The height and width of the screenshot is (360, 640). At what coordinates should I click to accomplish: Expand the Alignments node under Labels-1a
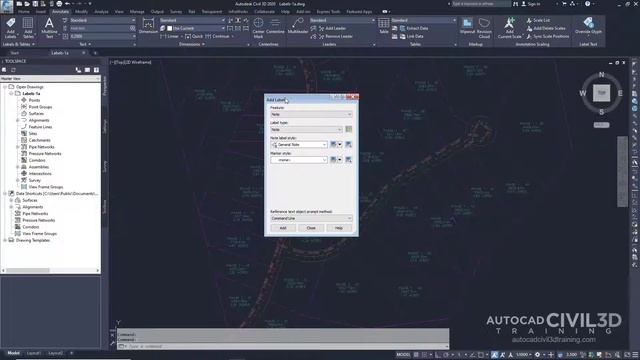pyautogui.click(x=18, y=120)
